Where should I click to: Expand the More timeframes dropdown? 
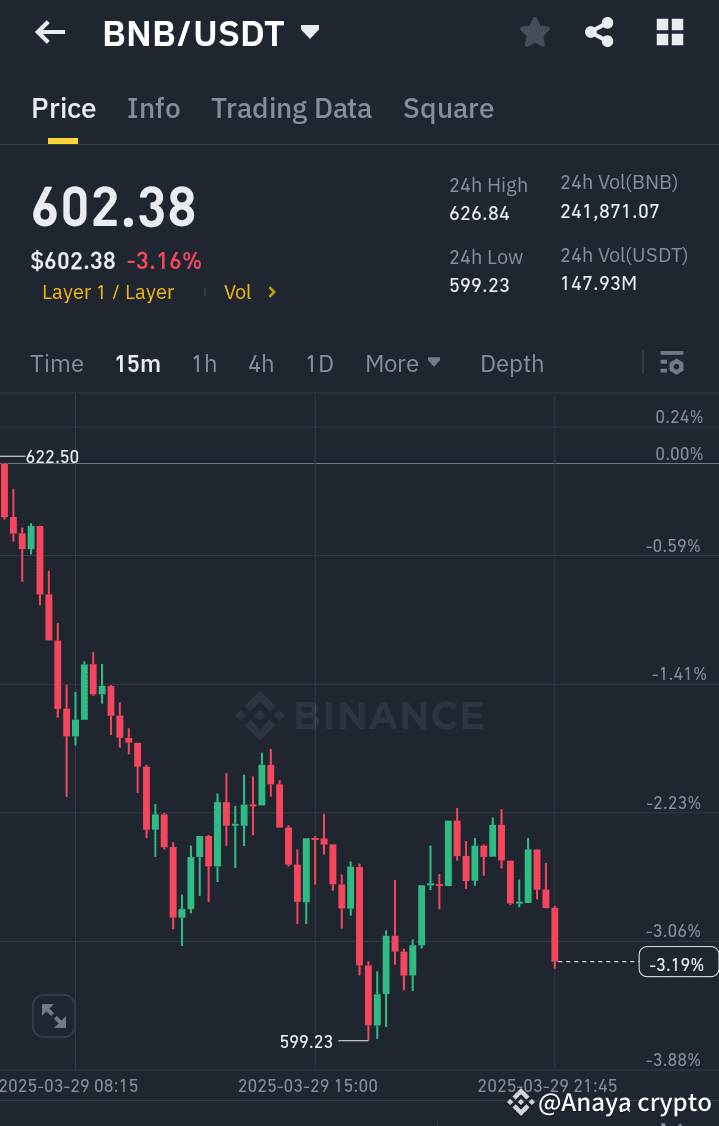(x=403, y=364)
